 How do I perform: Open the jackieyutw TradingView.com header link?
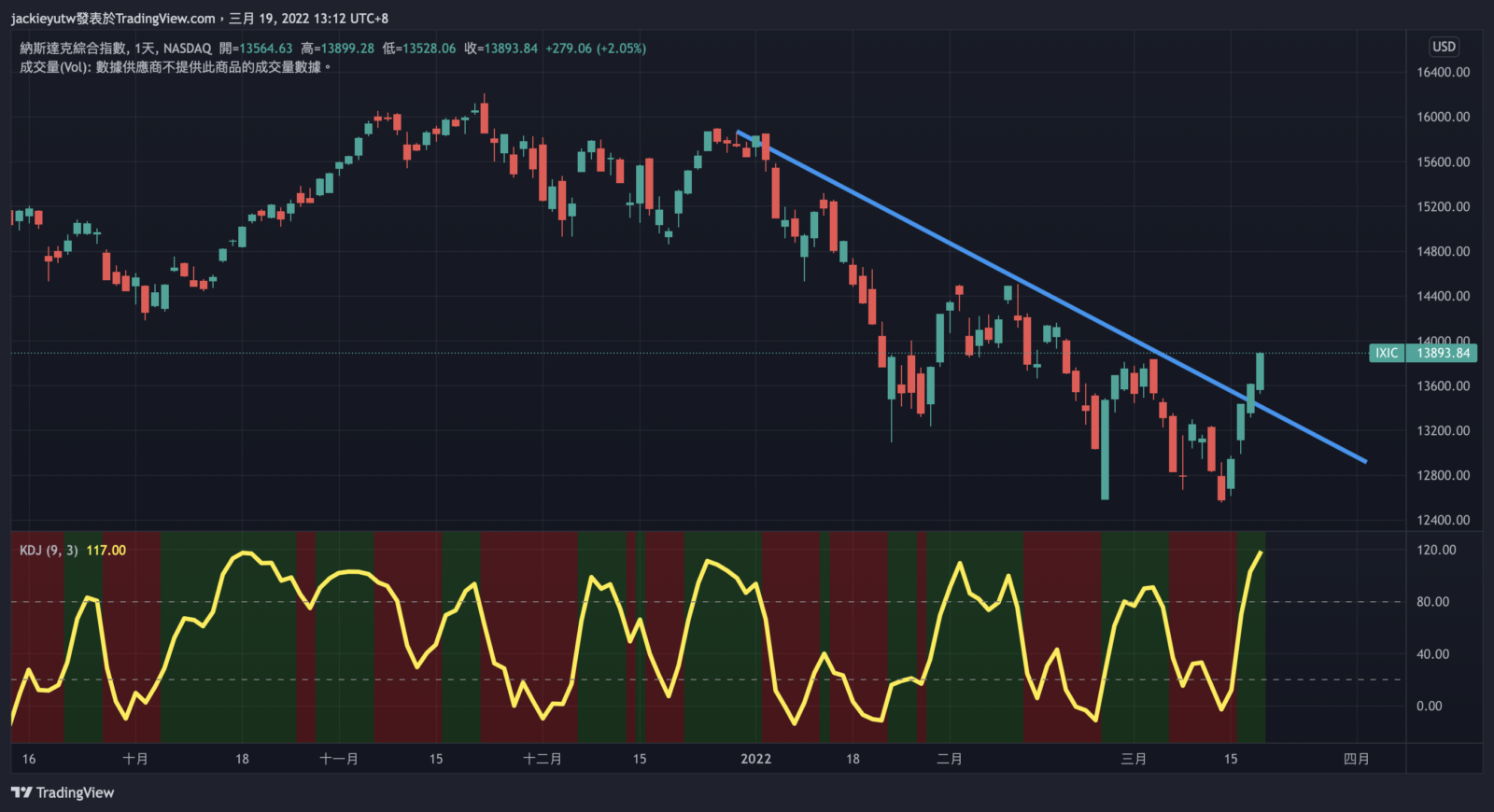112,18
